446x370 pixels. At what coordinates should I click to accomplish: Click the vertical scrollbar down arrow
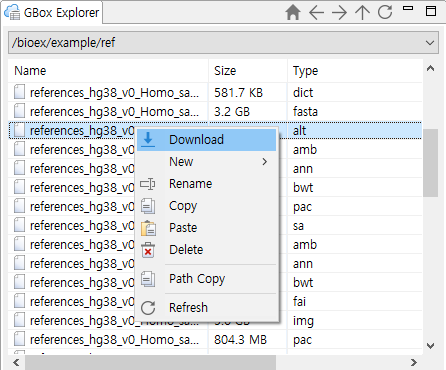click(x=430, y=345)
